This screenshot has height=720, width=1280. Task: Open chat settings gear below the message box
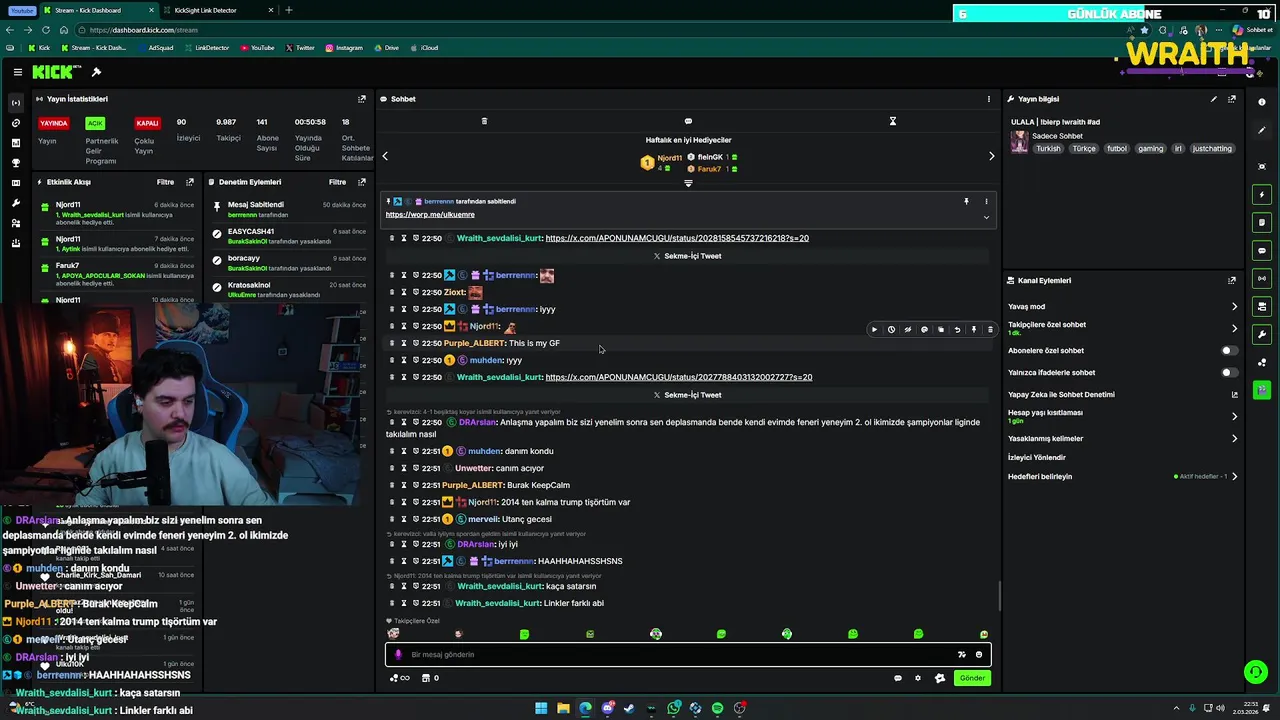tap(918, 678)
